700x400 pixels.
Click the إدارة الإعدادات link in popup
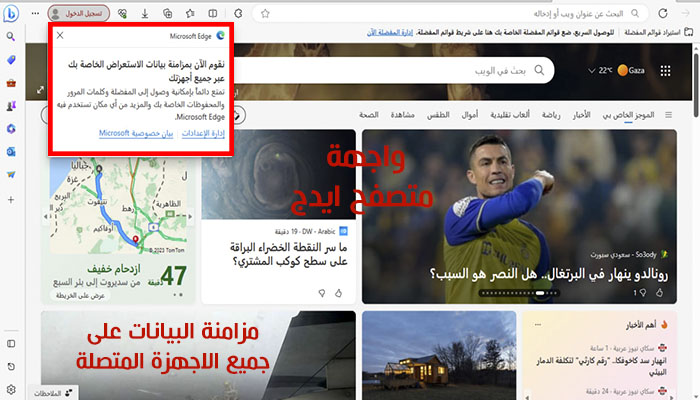tap(203, 133)
